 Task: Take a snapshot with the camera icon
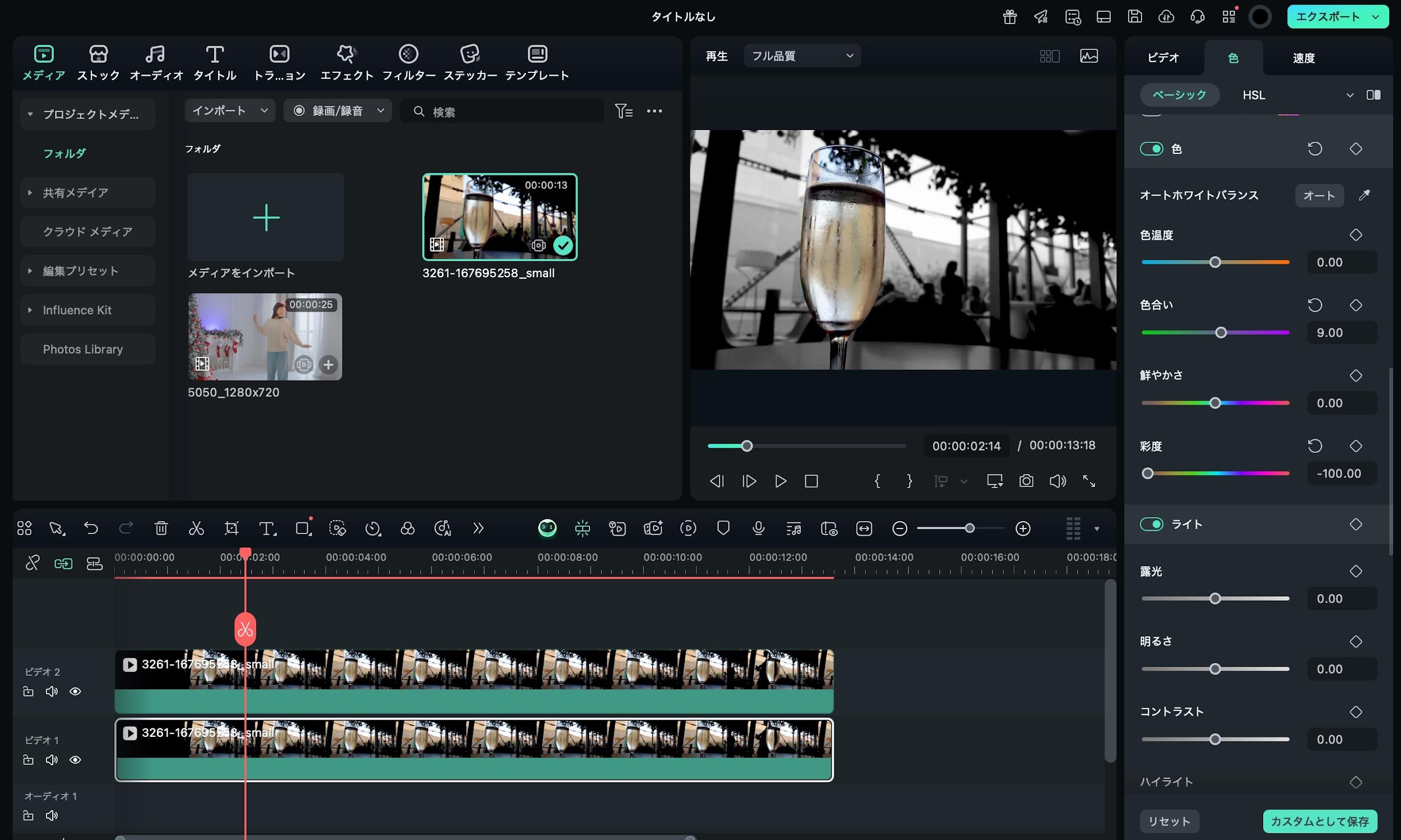(1026, 481)
